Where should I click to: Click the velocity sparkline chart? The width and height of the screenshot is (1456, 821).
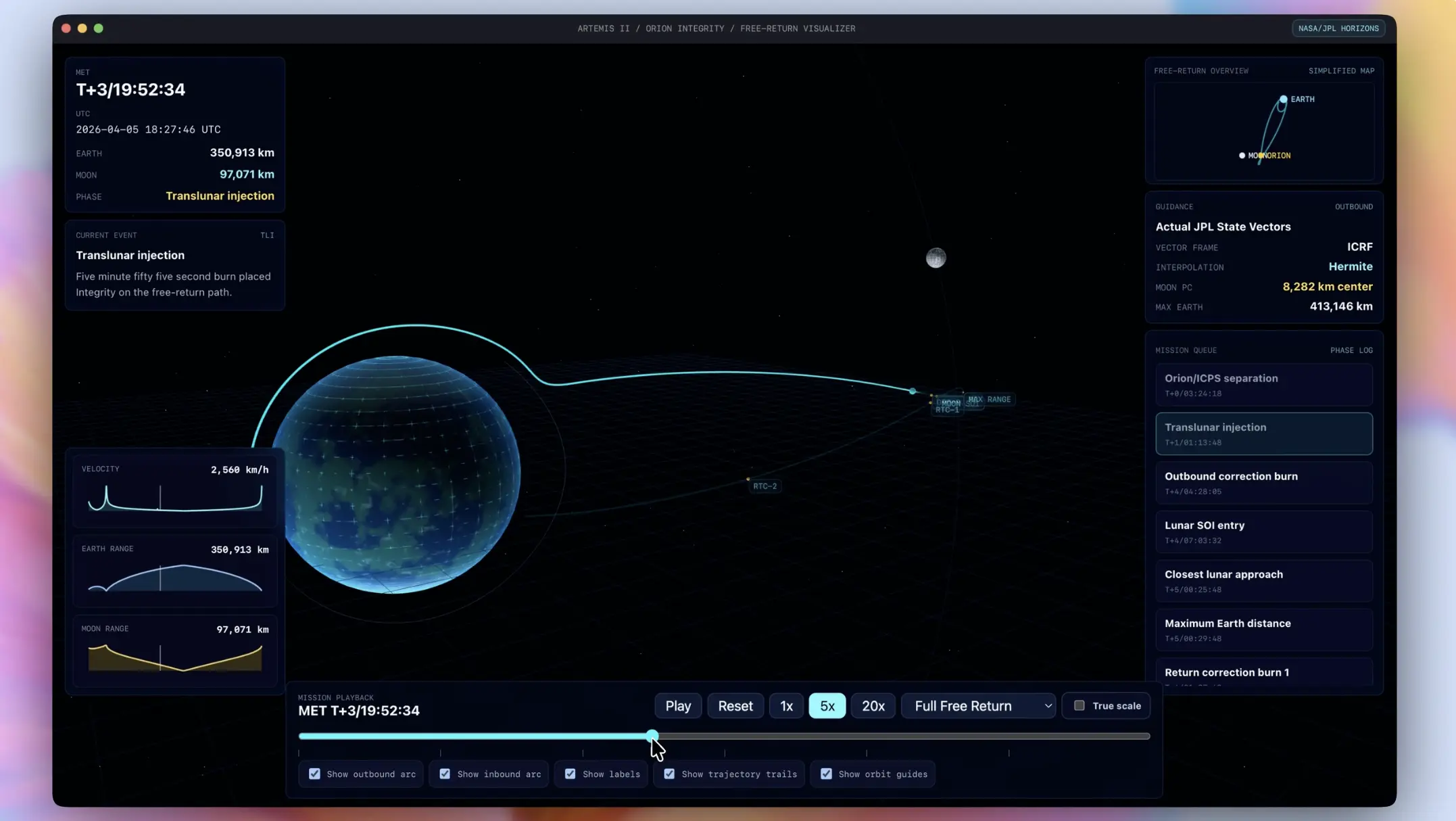(175, 498)
